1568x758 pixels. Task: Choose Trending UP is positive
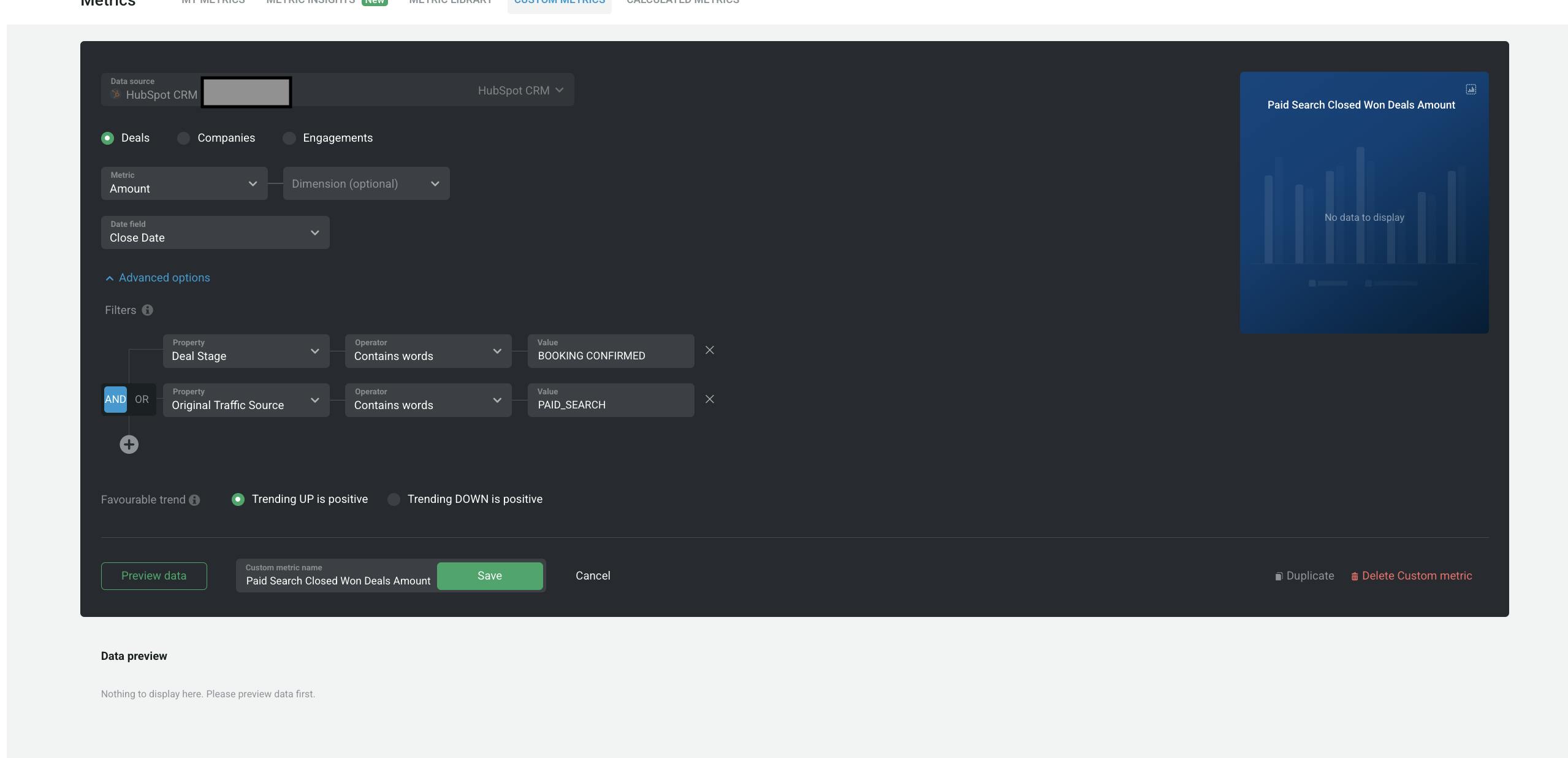238,500
